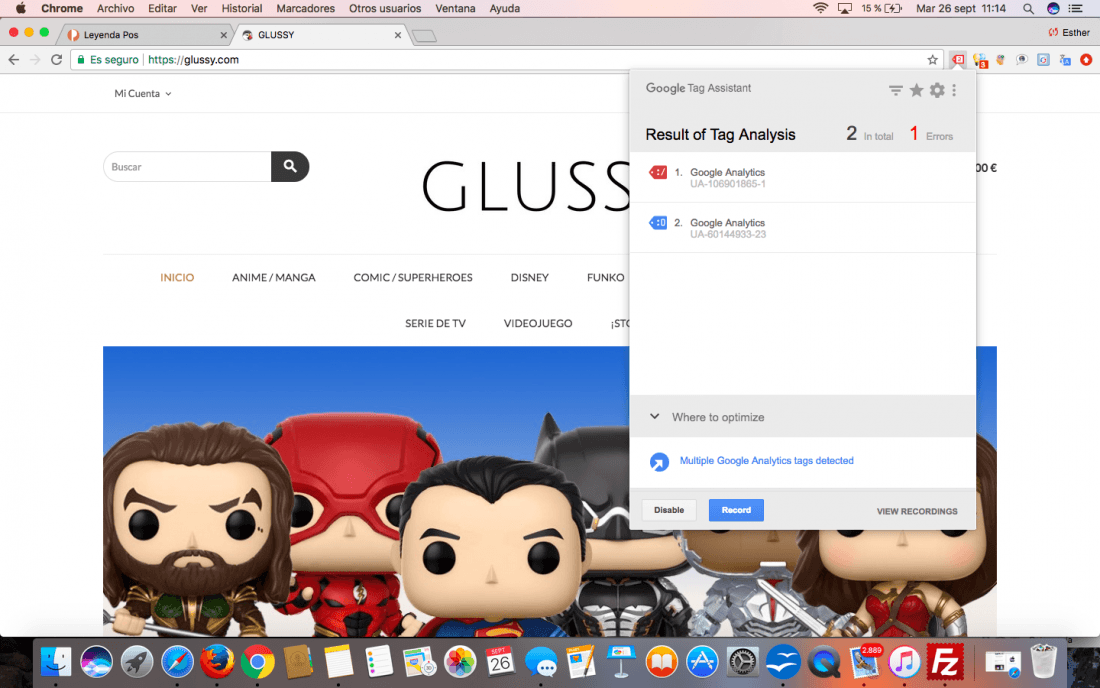Open Tag Assistant settings gear
This screenshot has height=688, width=1100.
click(937, 90)
